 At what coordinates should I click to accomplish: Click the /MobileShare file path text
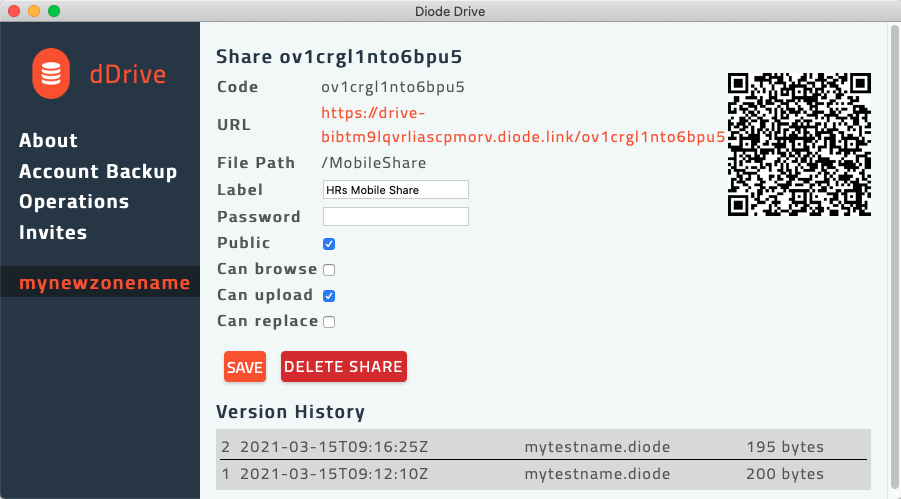pos(374,163)
